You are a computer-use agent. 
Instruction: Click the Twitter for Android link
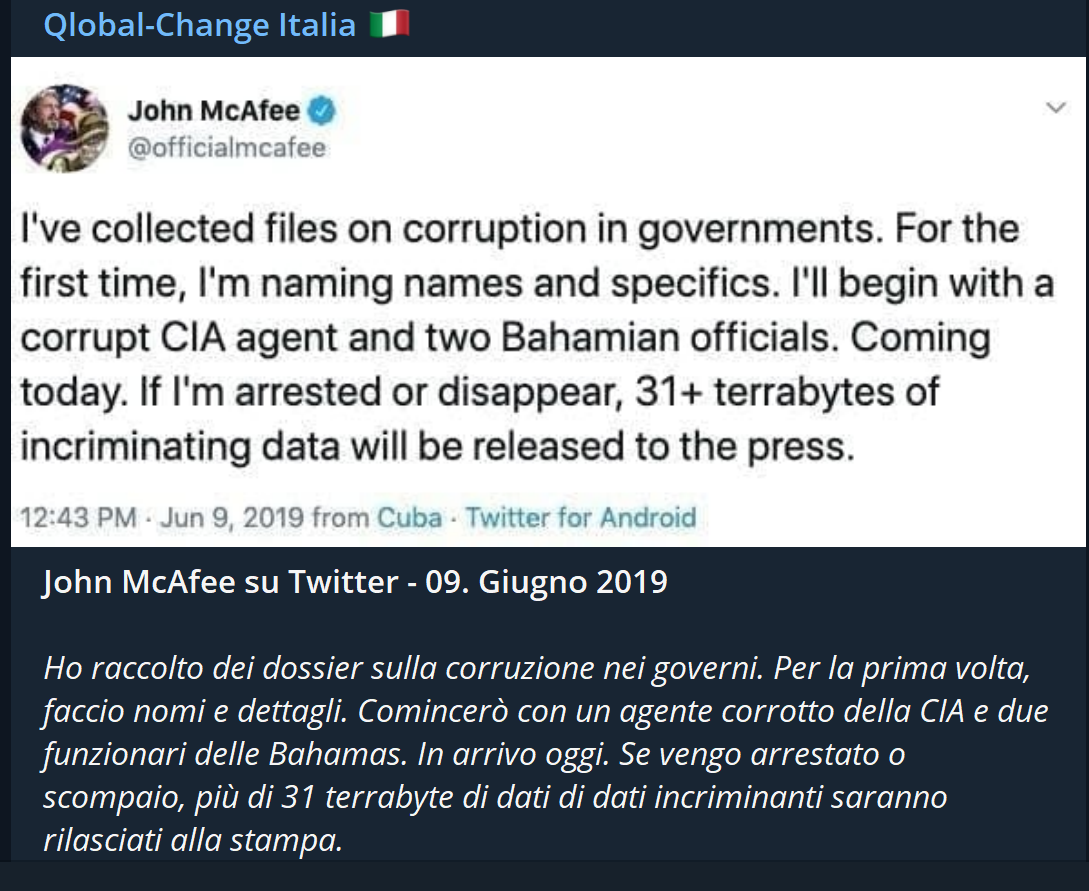point(581,518)
